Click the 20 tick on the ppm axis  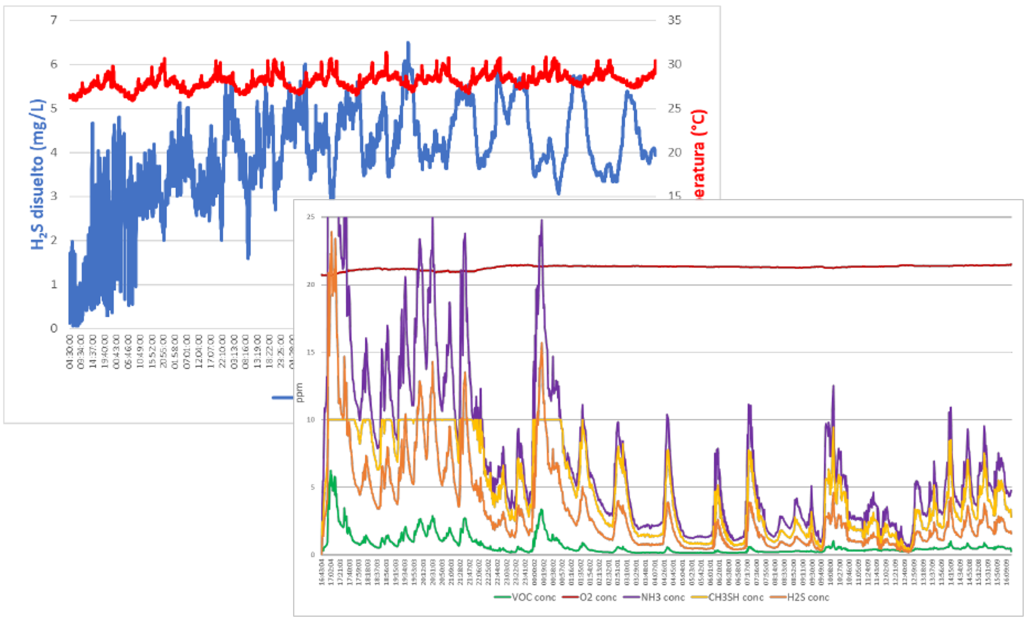point(313,285)
